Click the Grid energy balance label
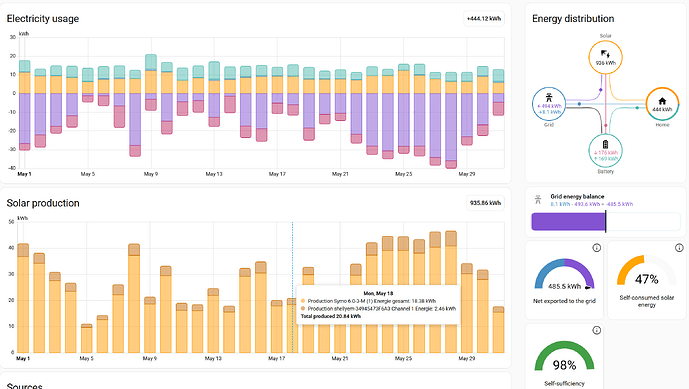Image resolution: width=689 pixels, height=389 pixels. tap(577, 196)
